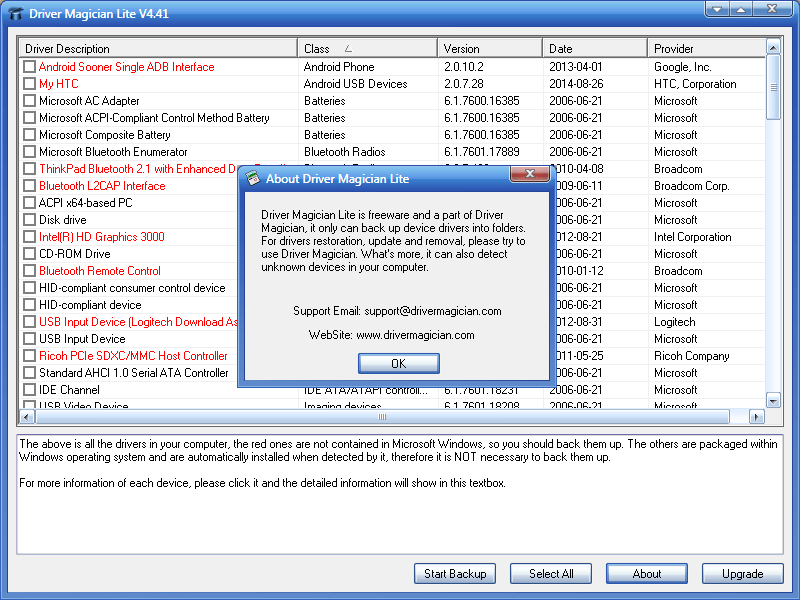Screen dimensions: 800x600
Task: Close the Driver Magician Lite main window
Action: pyautogui.click(x=772, y=9)
